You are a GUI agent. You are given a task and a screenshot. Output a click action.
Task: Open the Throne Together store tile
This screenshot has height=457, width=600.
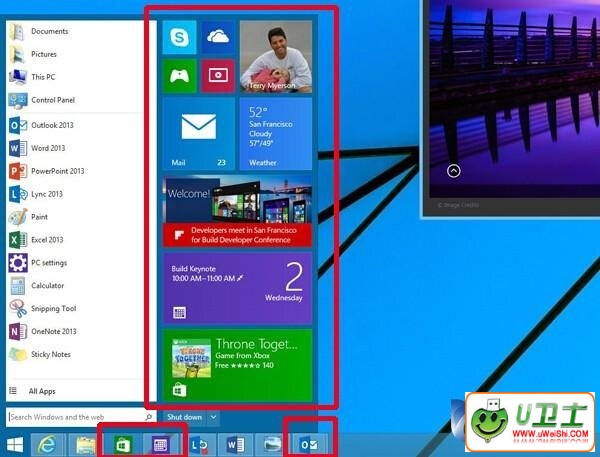point(237,365)
